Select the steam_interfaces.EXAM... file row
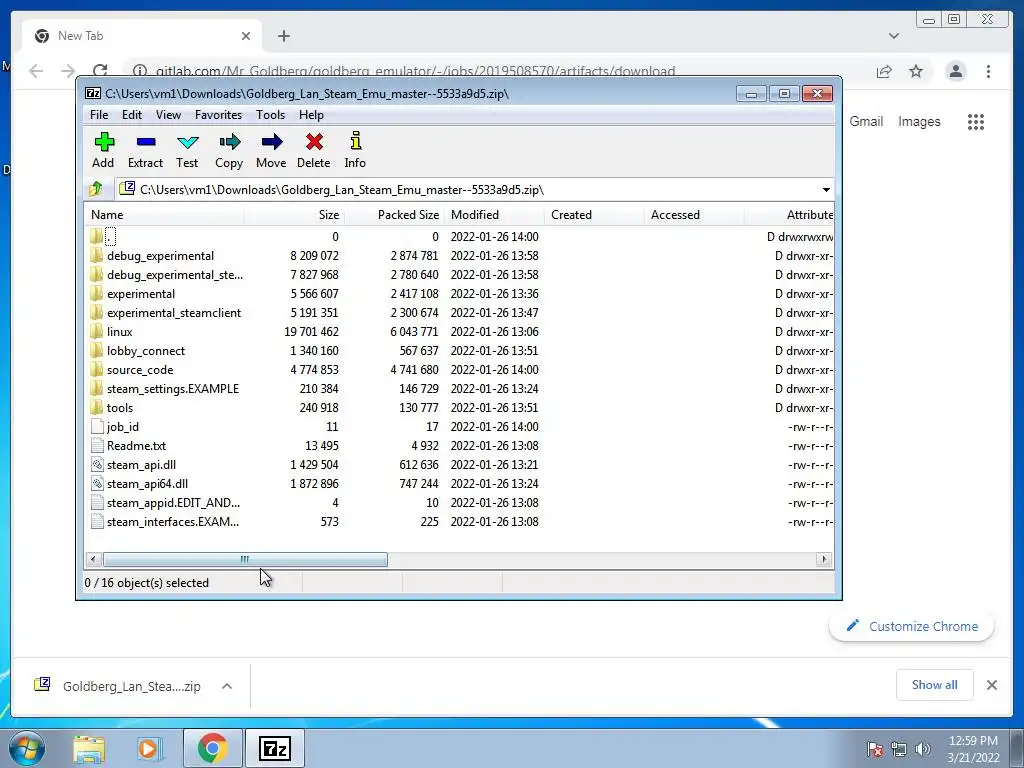 (x=460, y=521)
